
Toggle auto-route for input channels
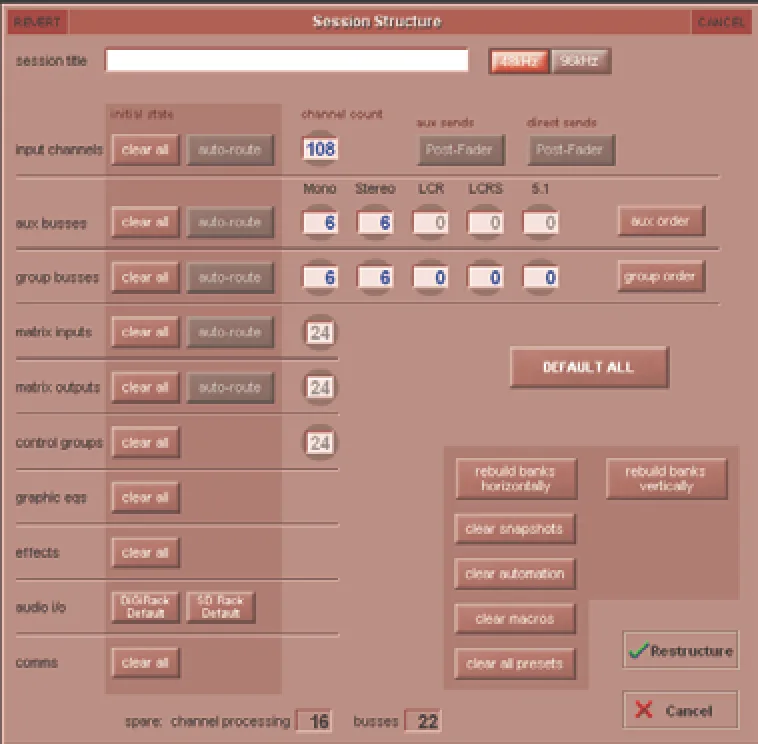pos(230,150)
